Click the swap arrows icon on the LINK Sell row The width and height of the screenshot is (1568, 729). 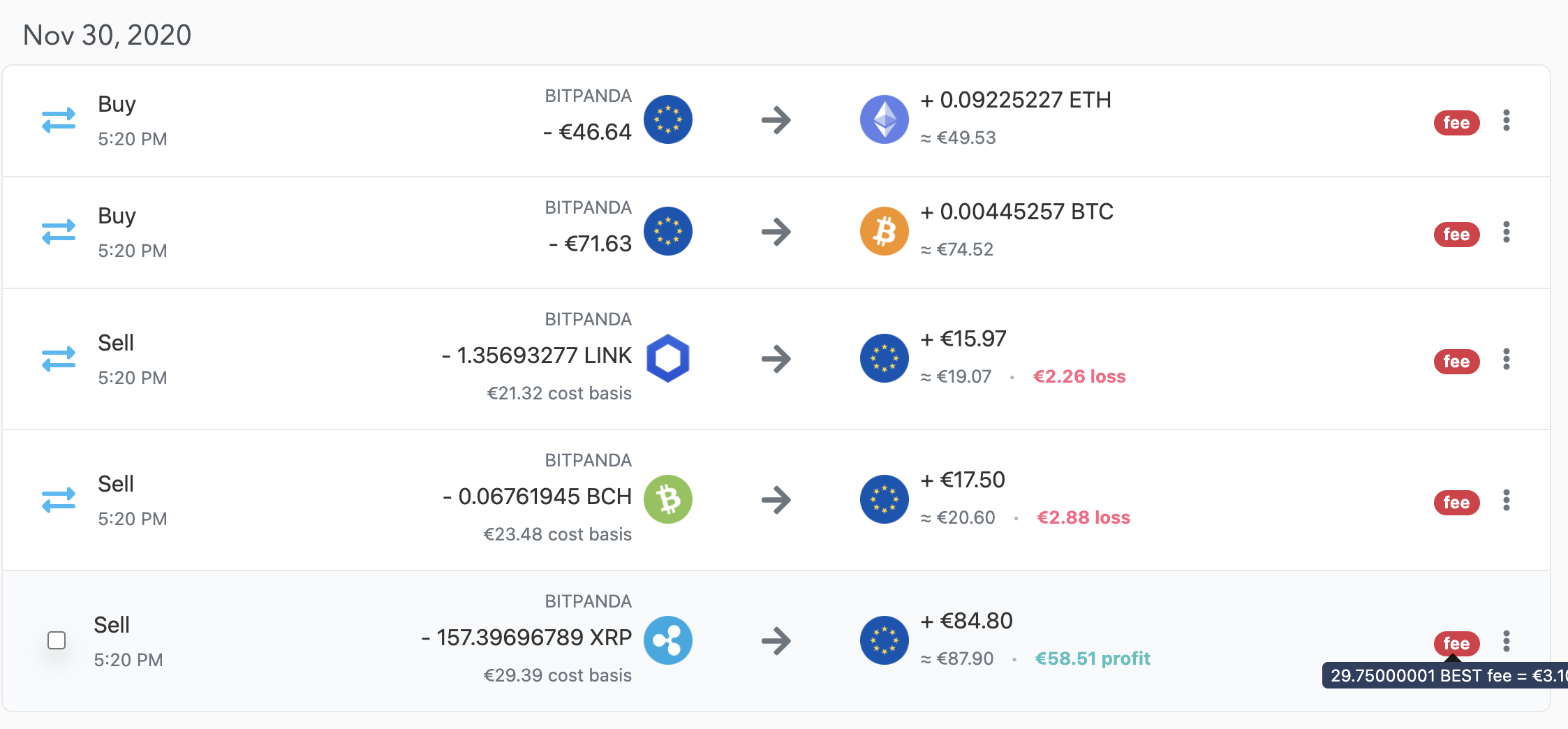click(59, 358)
